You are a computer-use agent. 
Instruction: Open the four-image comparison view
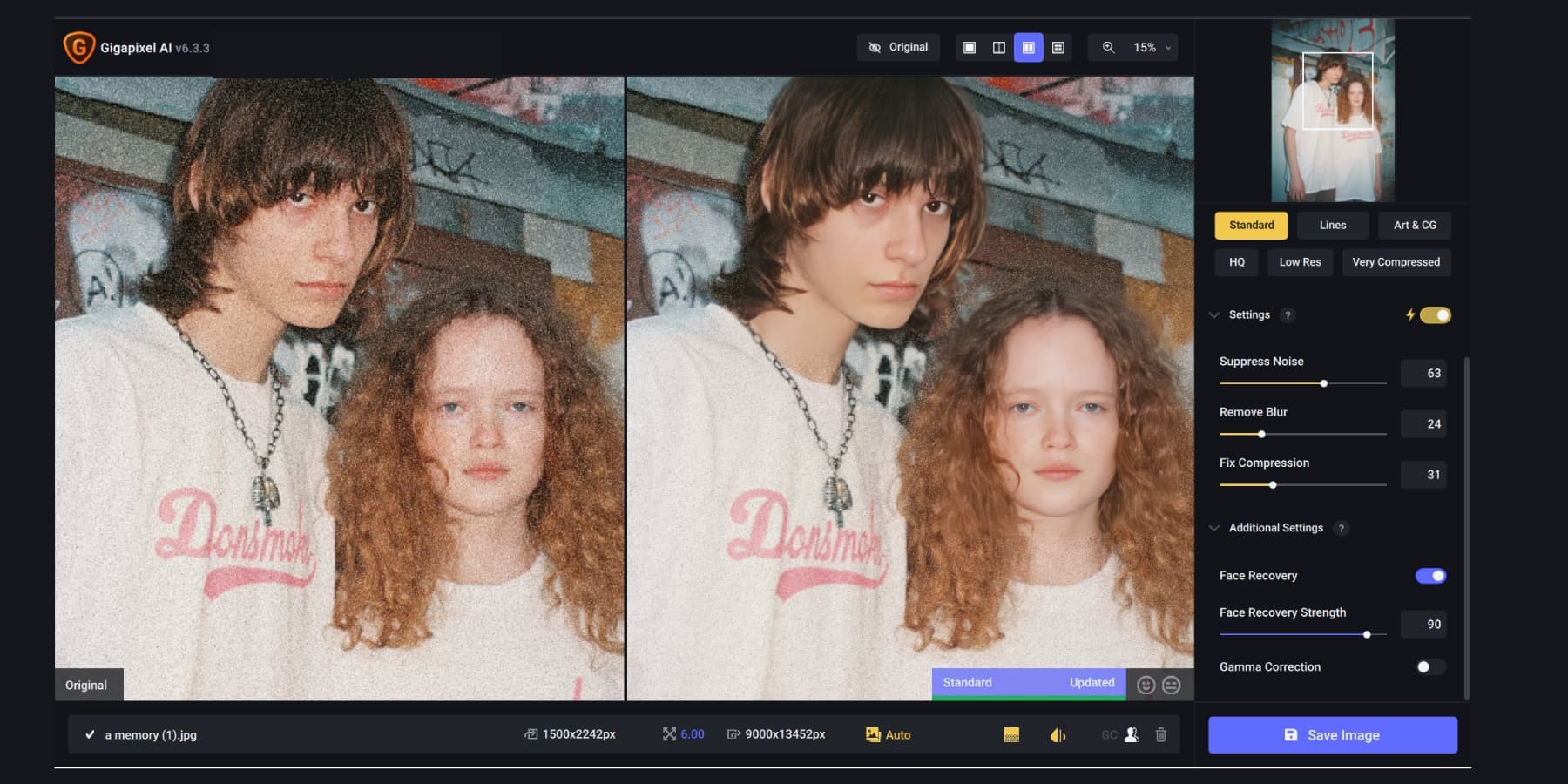pos(1059,47)
